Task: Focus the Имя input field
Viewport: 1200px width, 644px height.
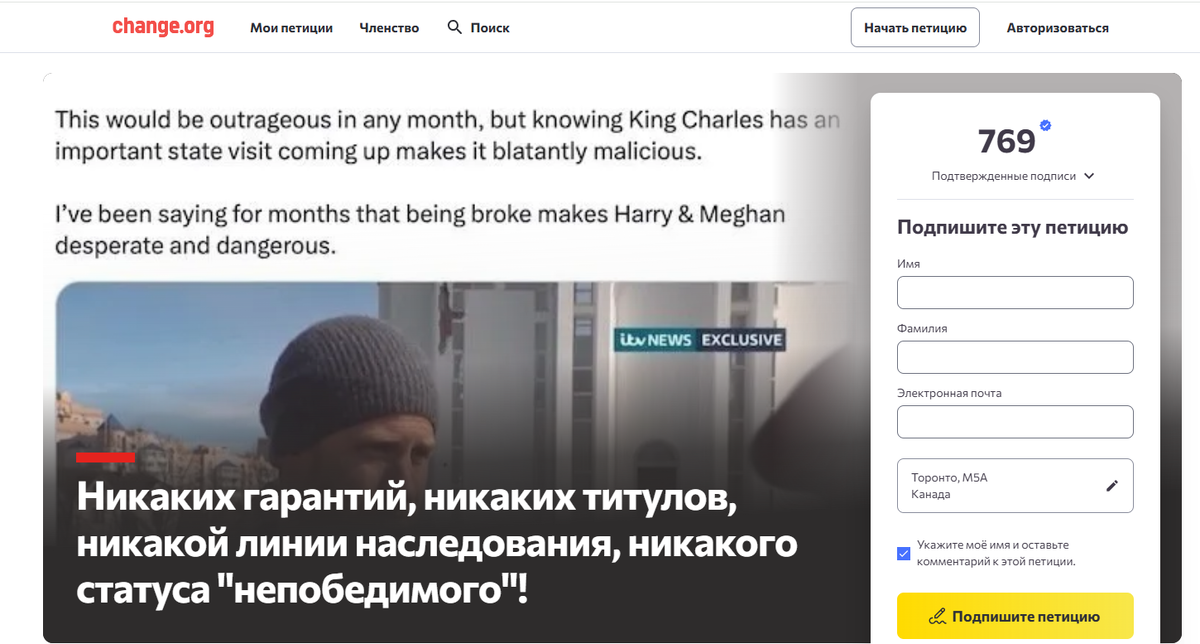Action: 1015,292
